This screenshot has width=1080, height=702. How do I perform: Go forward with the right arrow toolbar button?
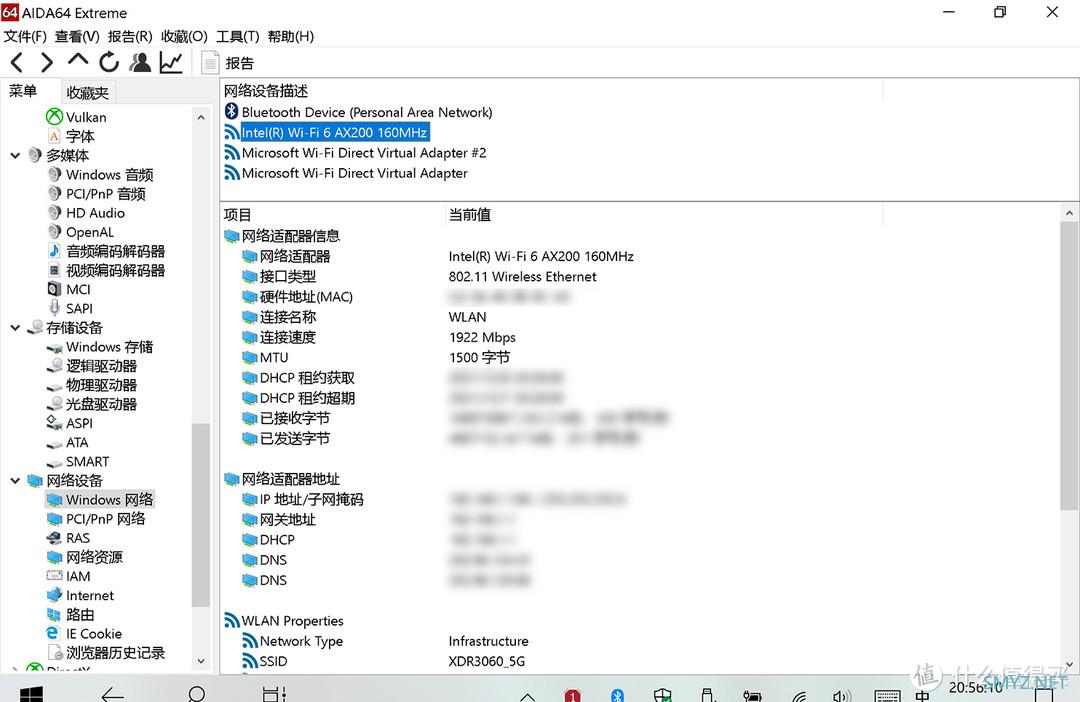pos(46,63)
